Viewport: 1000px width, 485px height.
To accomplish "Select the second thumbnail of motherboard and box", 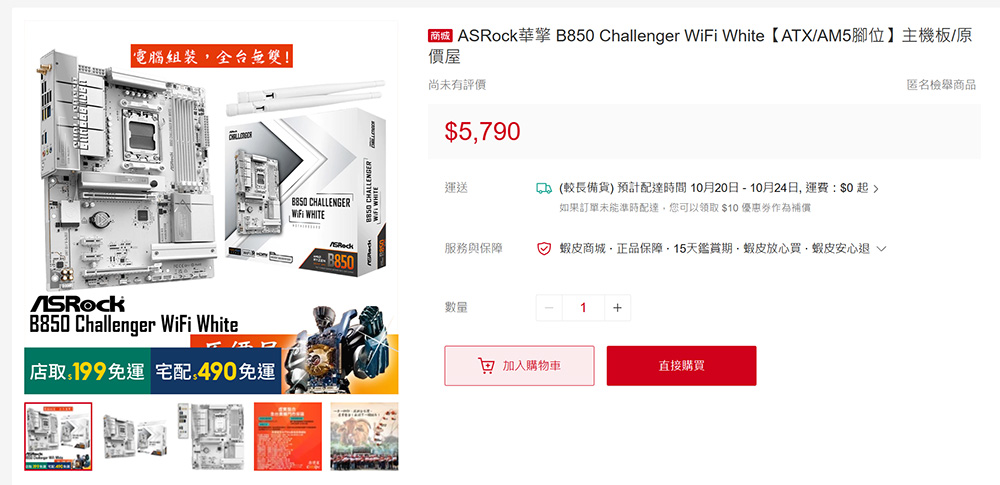I will (135, 436).
